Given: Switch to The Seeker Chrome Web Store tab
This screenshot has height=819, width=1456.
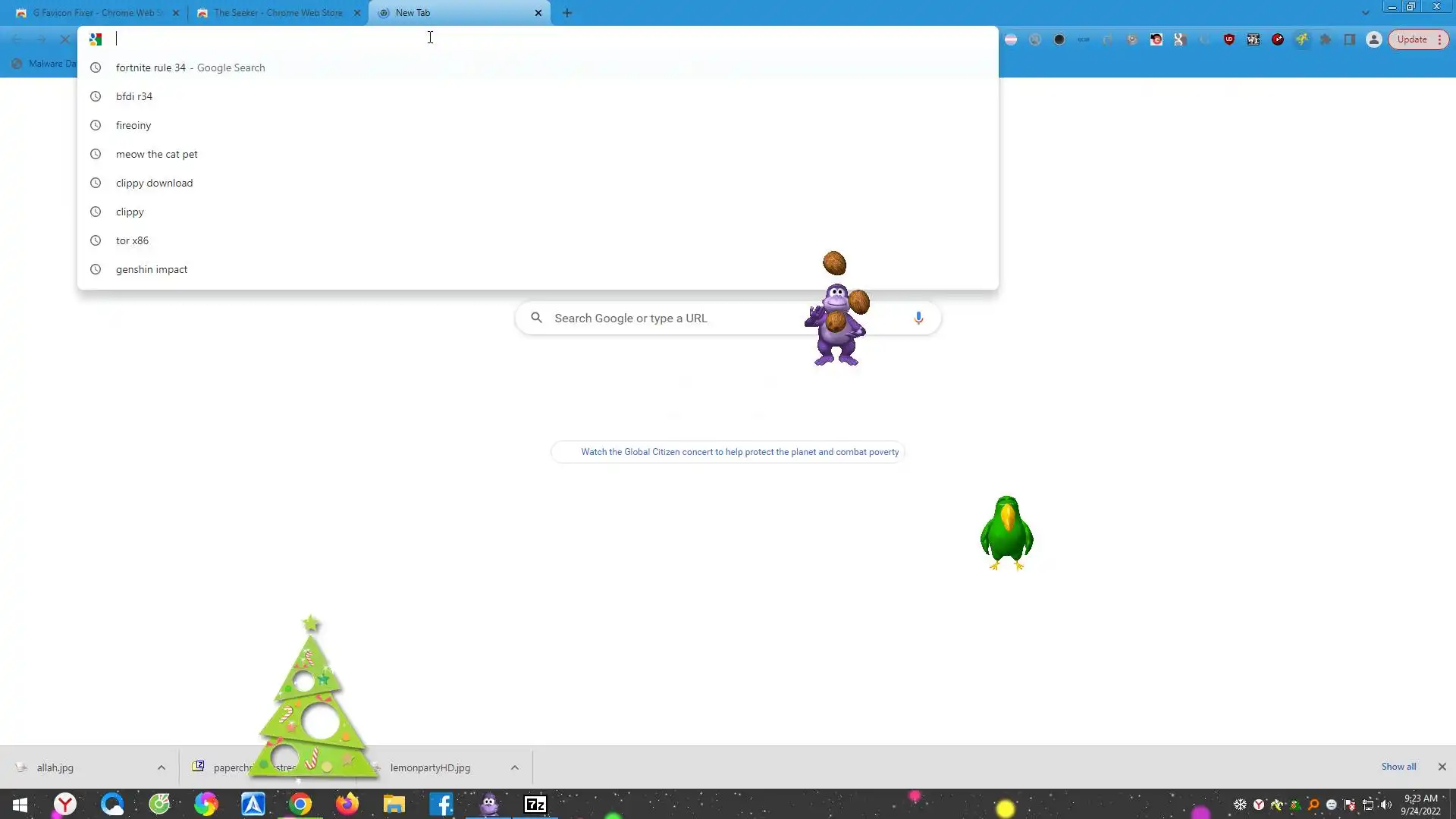Looking at the screenshot, I should [278, 13].
